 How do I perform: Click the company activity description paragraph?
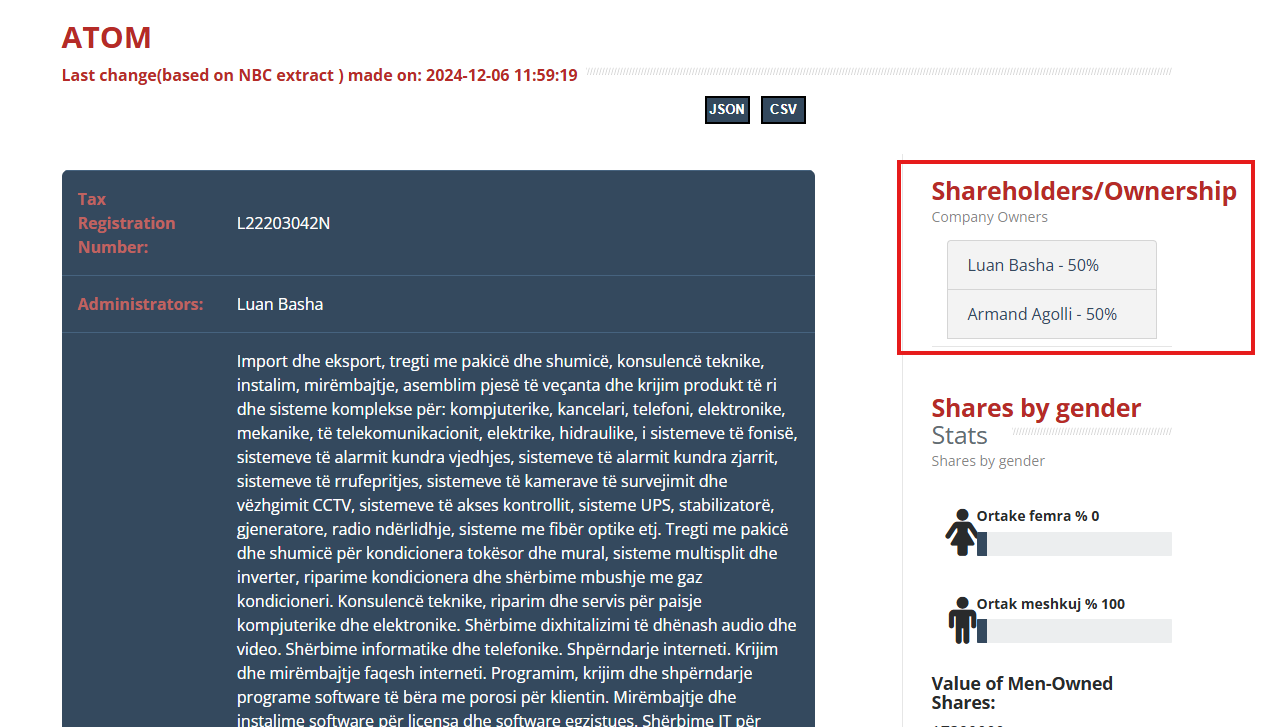click(x=516, y=530)
